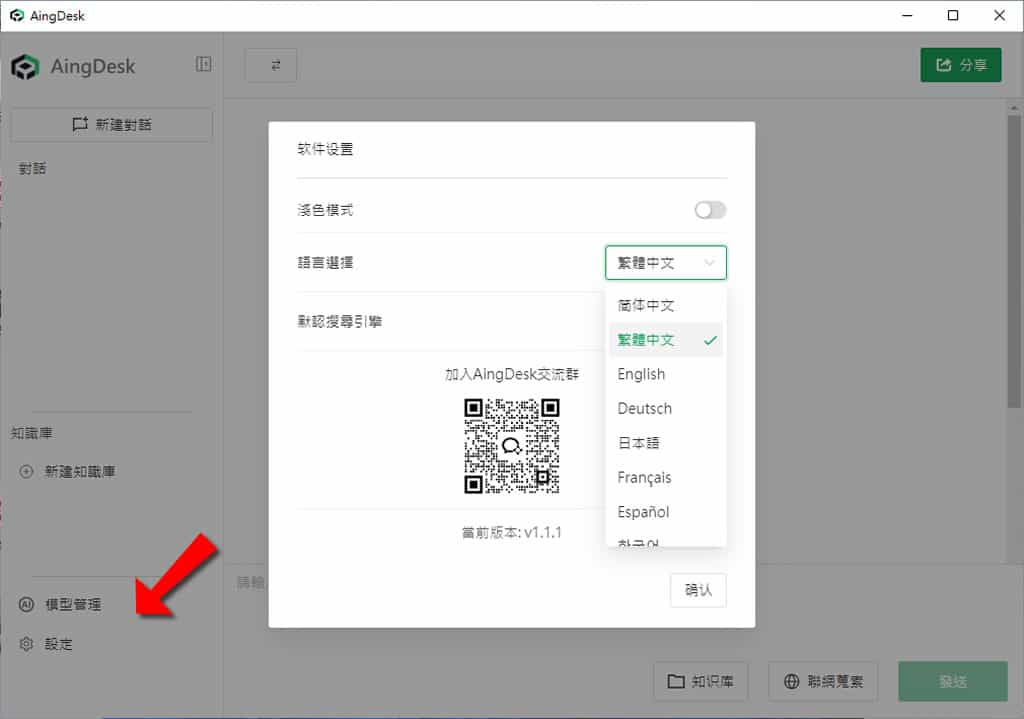Choose Français in language dropdown list
Screen dimensions: 1024x719
point(665,477)
